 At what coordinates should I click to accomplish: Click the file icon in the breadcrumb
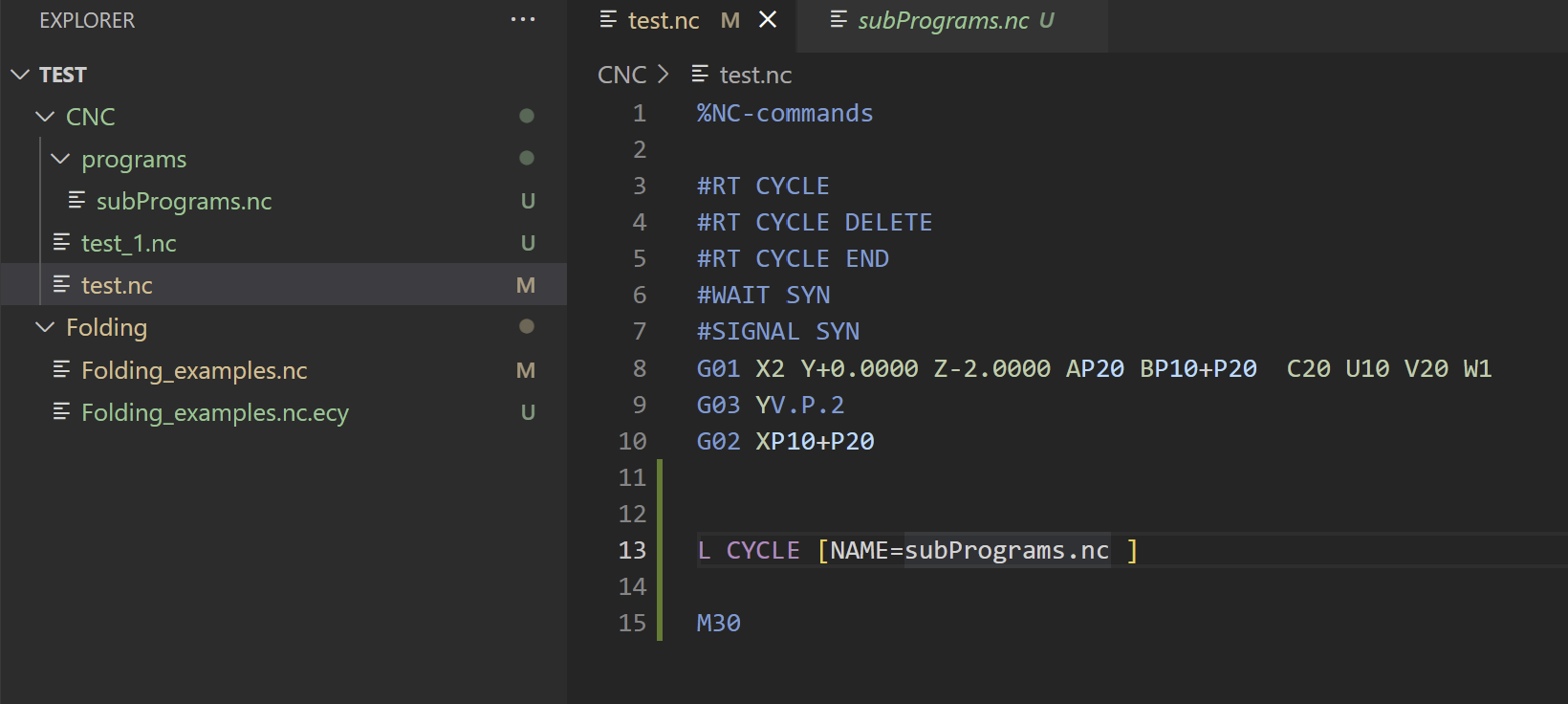tap(700, 74)
